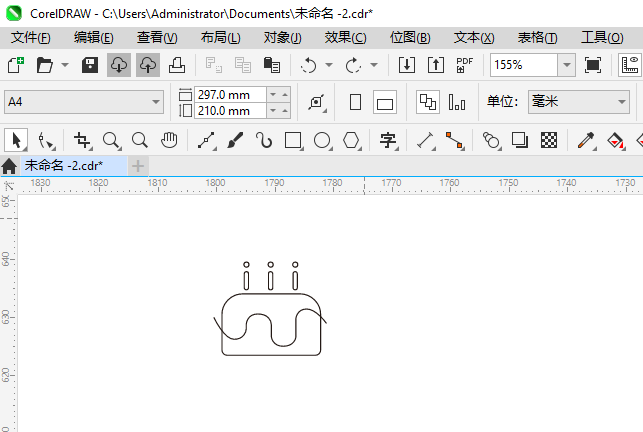Open the 布局(L) menu
Image resolution: width=643 pixels, height=432 pixels.
221,38
